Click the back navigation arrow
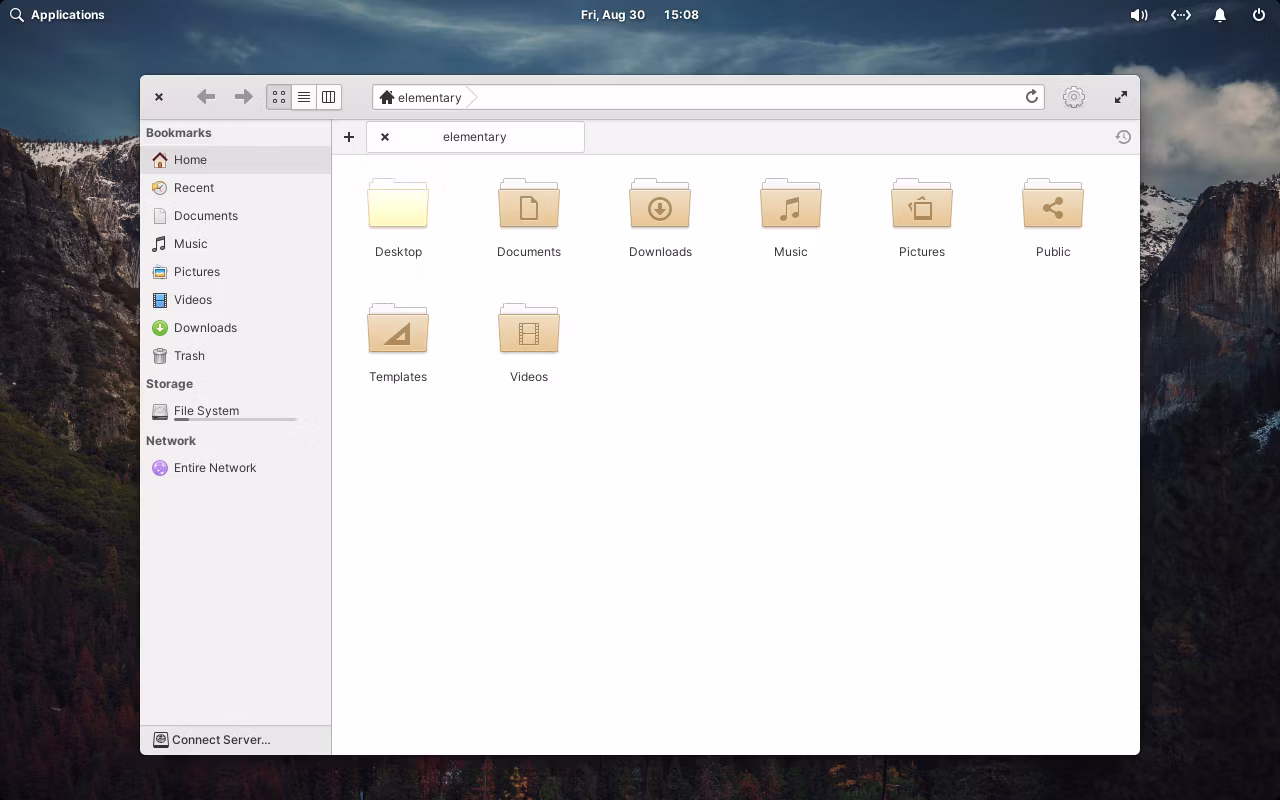This screenshot has width=1280, height=800. click(x=206, y=97)
